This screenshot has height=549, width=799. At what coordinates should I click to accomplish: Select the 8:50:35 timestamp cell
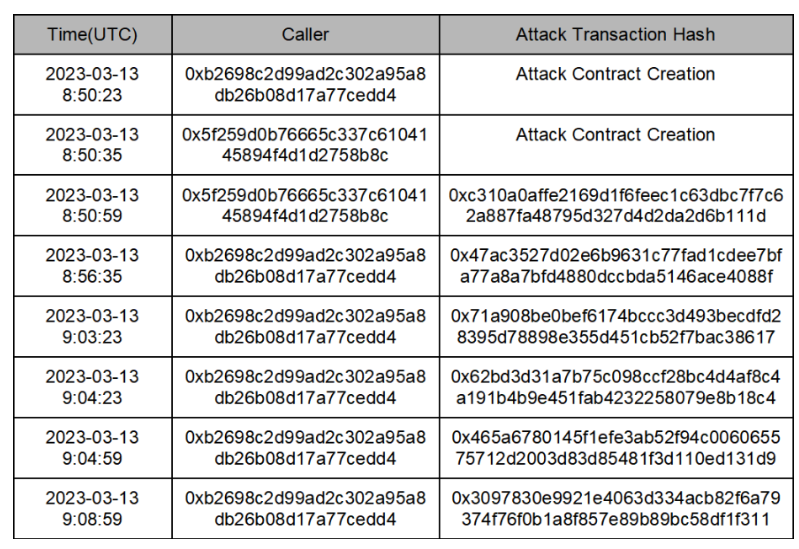point(93,145)
